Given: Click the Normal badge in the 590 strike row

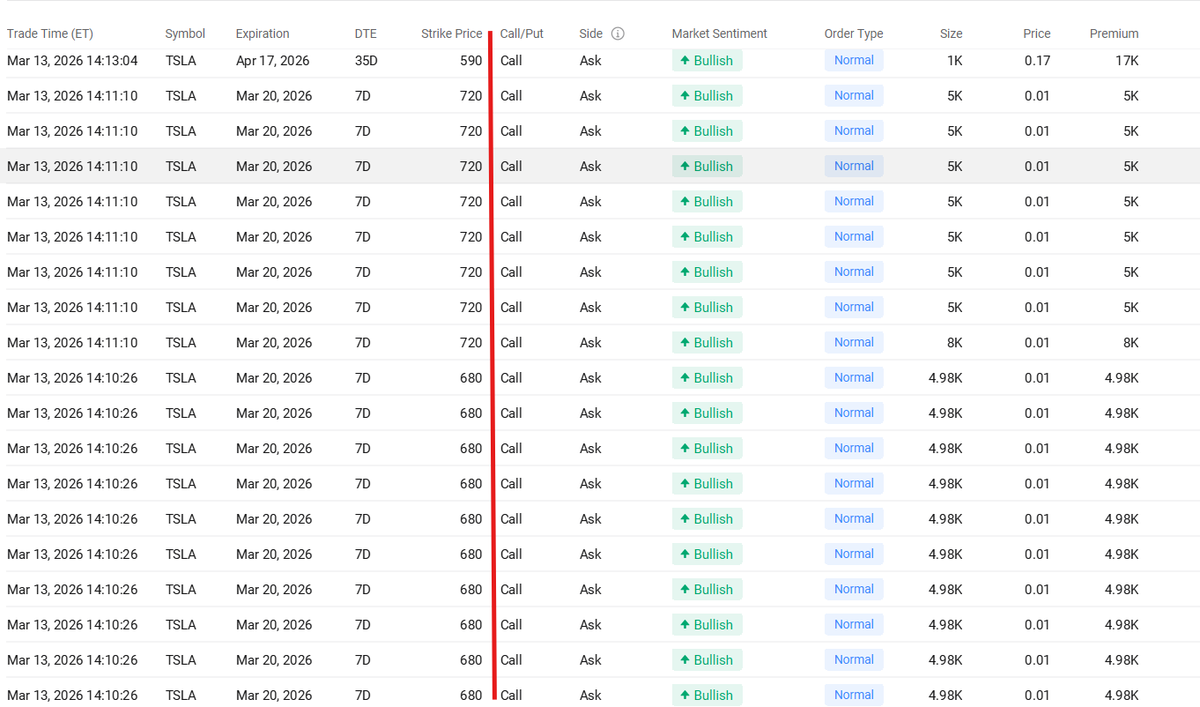Looking at the screenshot, I should click(x=854, y=60).
